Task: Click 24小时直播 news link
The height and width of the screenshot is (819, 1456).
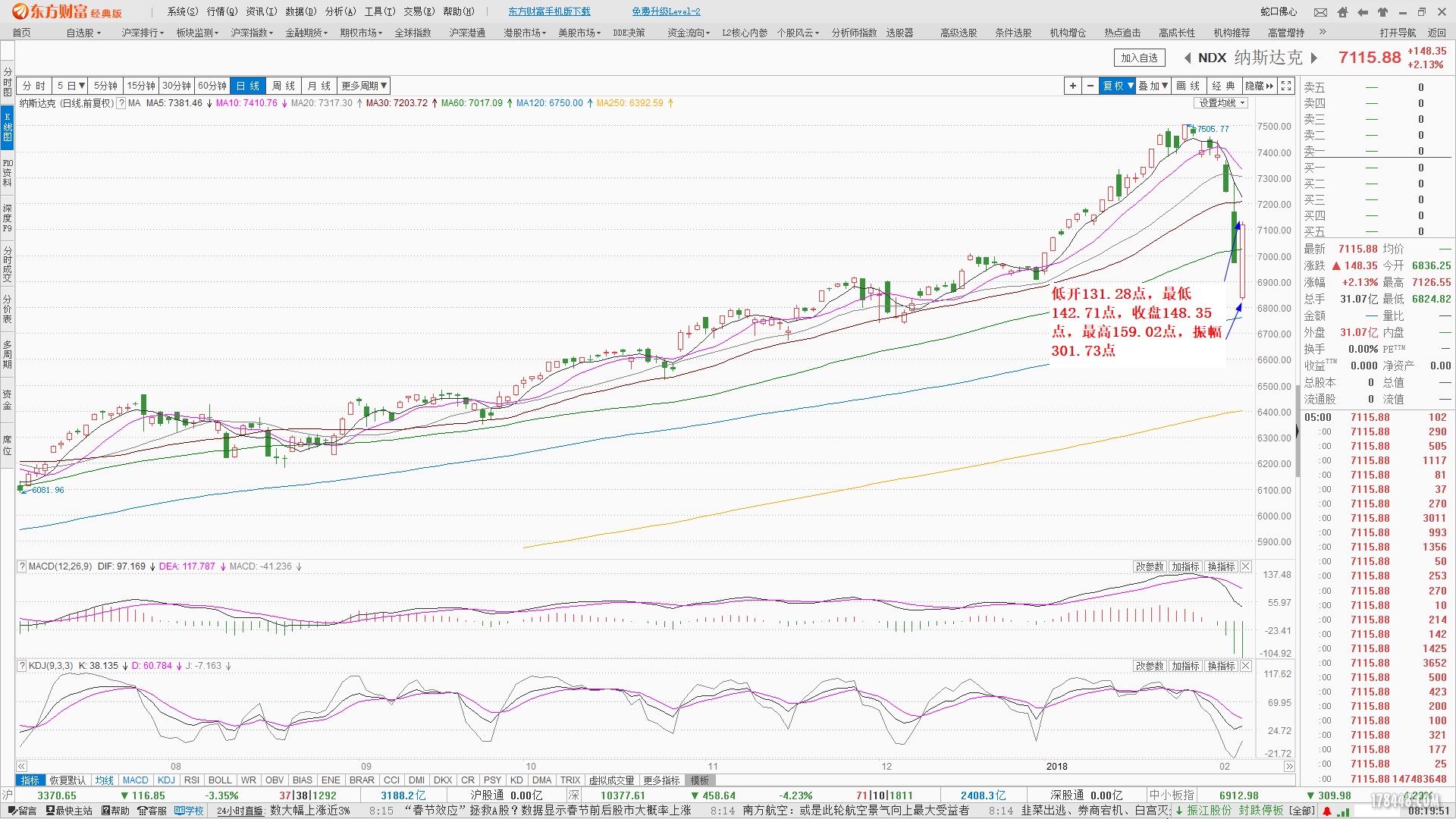Action: tap(240, 811)
